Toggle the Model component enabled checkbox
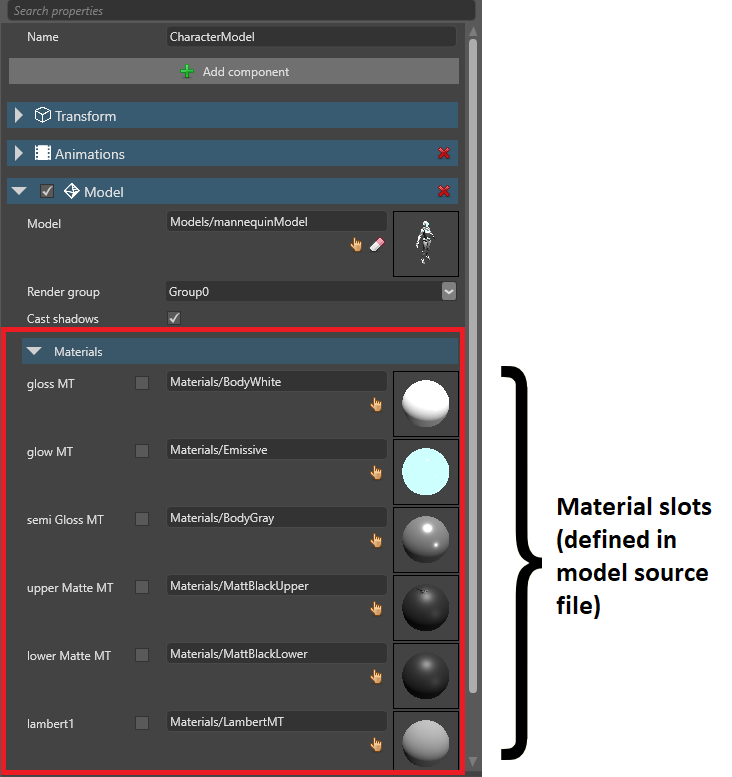 (x=47, y=191)
